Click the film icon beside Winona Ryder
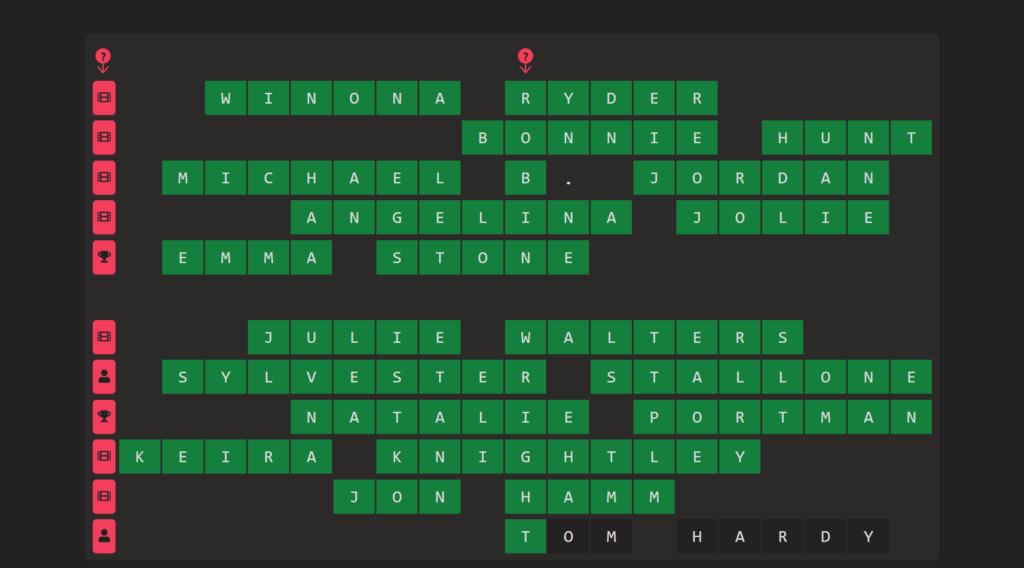Screen dimensions: 1024x568 pos(104,98)
